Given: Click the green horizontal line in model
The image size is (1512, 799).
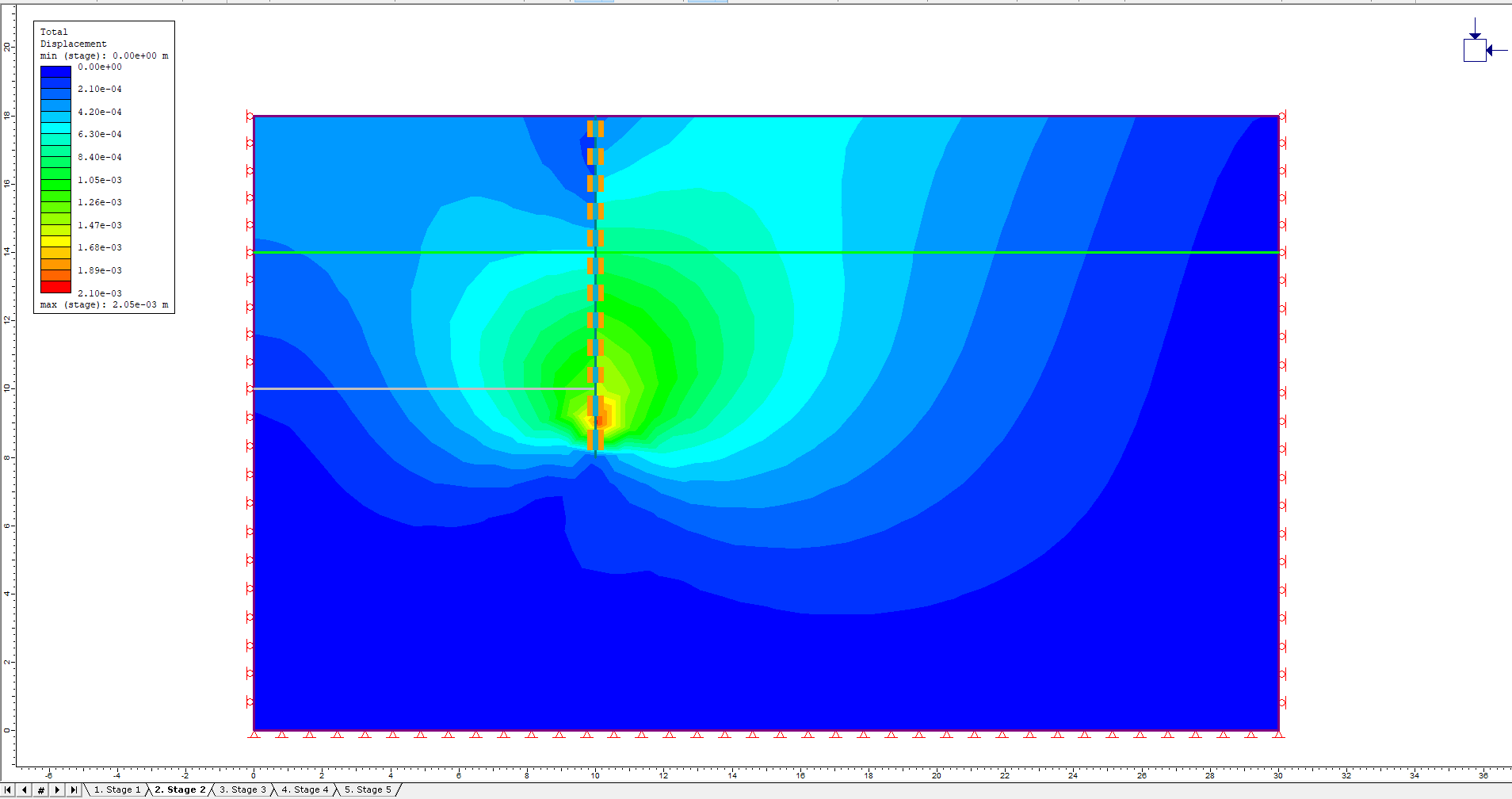Looking at the screenshot, I should pyautogui.click(x=872, y=252).
